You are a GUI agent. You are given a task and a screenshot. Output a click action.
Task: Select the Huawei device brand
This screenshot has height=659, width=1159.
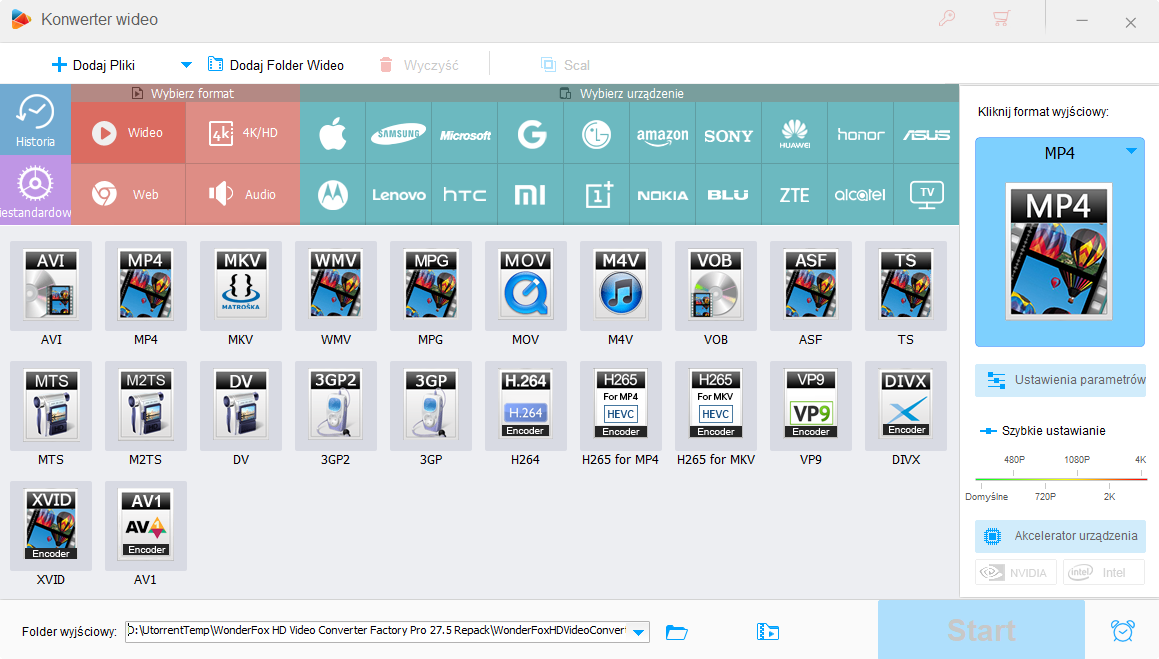(x=795, y=134)
